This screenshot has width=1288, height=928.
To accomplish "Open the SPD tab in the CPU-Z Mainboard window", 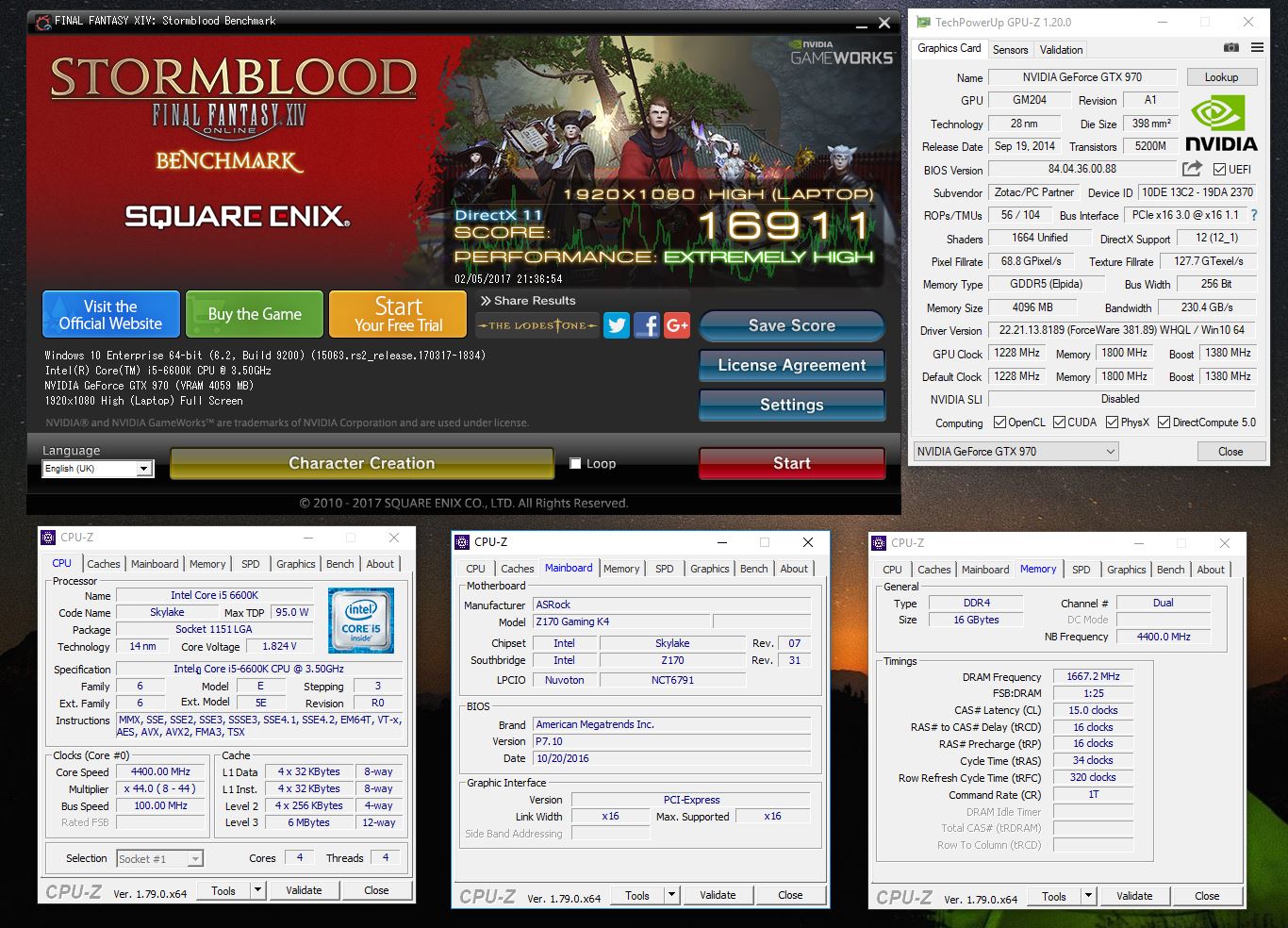I will coord(665,569).
